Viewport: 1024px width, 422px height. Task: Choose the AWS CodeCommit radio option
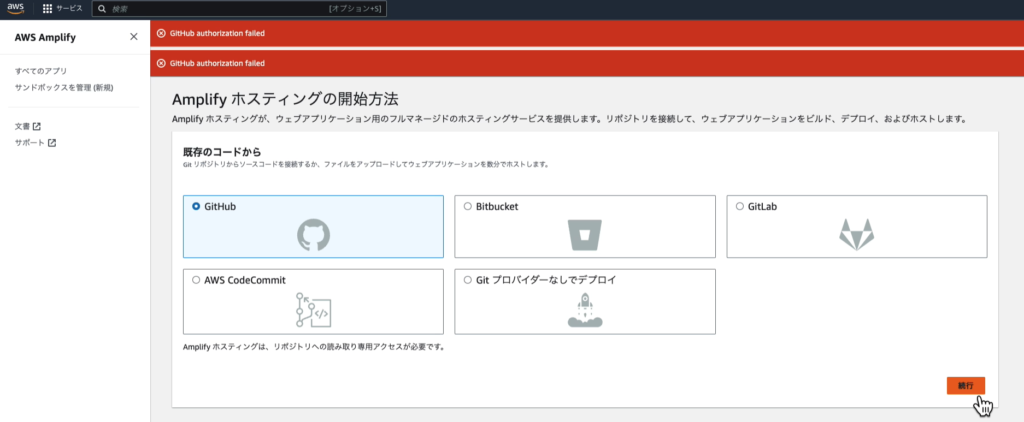pos(196,281)
